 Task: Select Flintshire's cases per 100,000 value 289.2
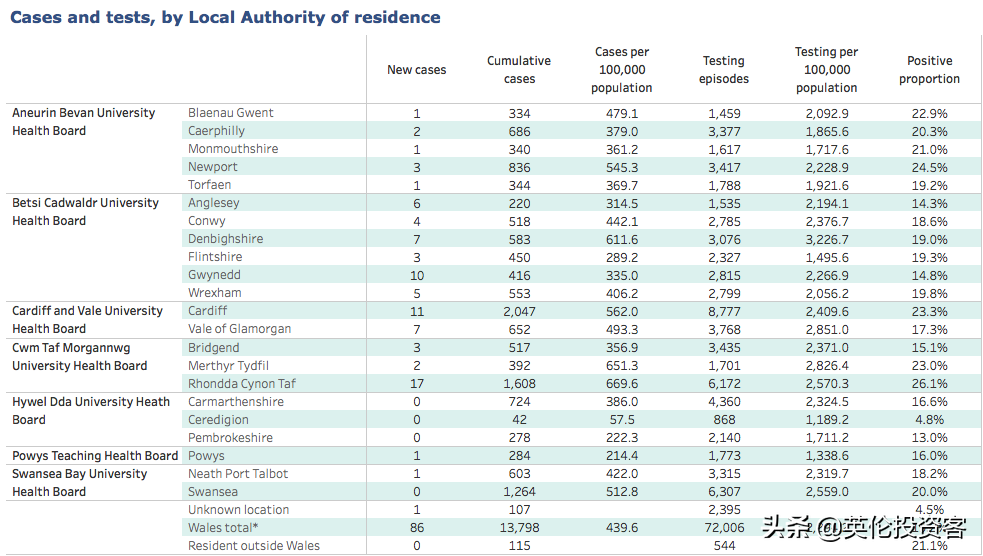tap(622, 258)
